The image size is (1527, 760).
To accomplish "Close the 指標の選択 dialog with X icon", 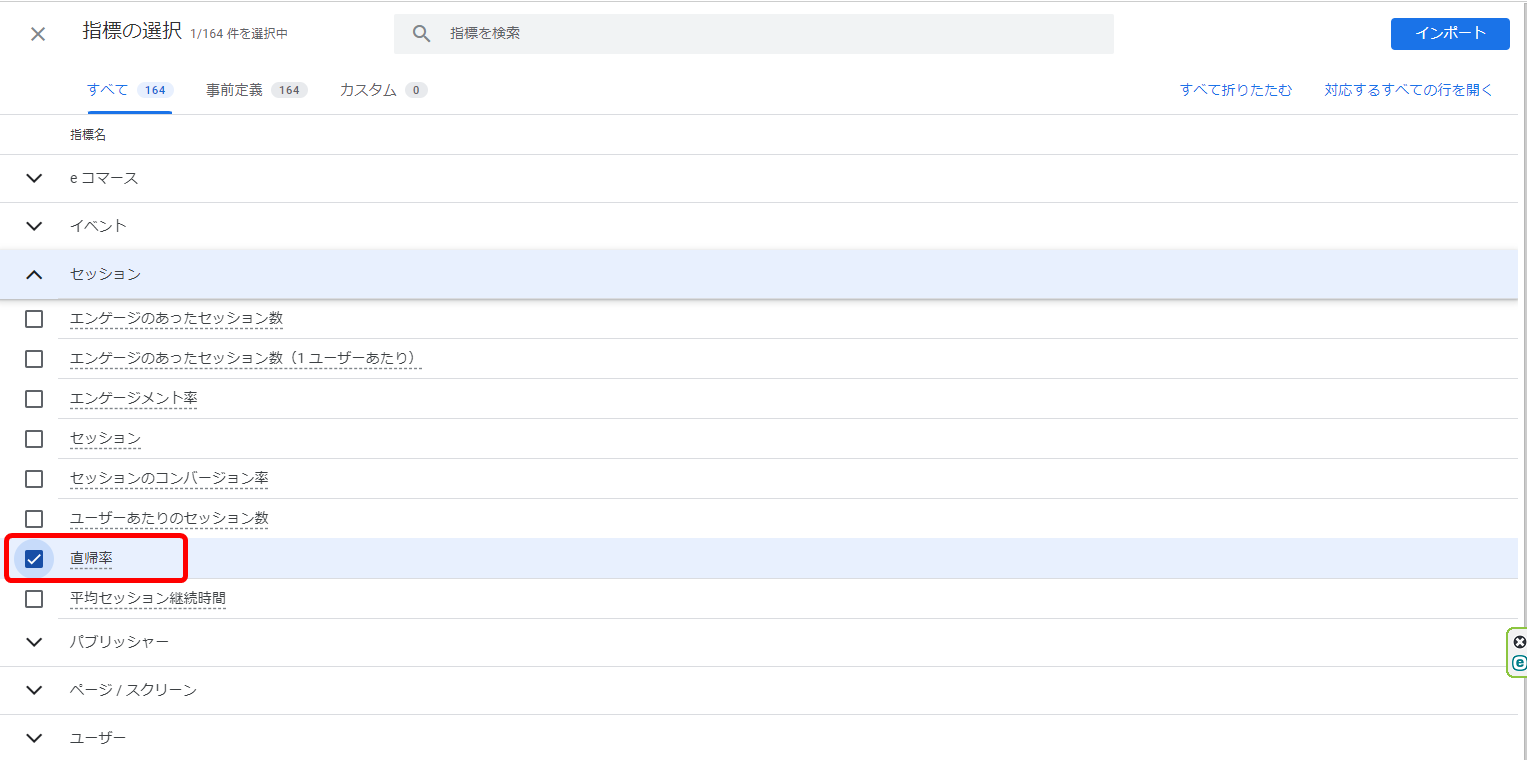I will click(x=38, y=34).
